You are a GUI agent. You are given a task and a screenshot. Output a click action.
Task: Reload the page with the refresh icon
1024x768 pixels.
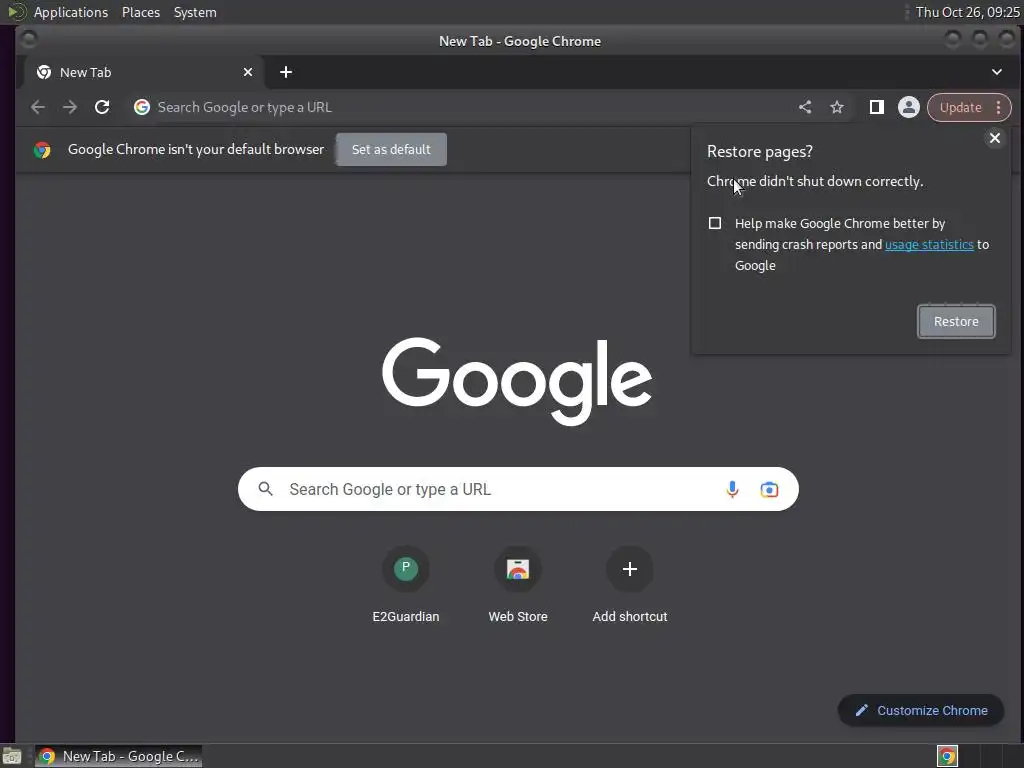click(102, 107)
